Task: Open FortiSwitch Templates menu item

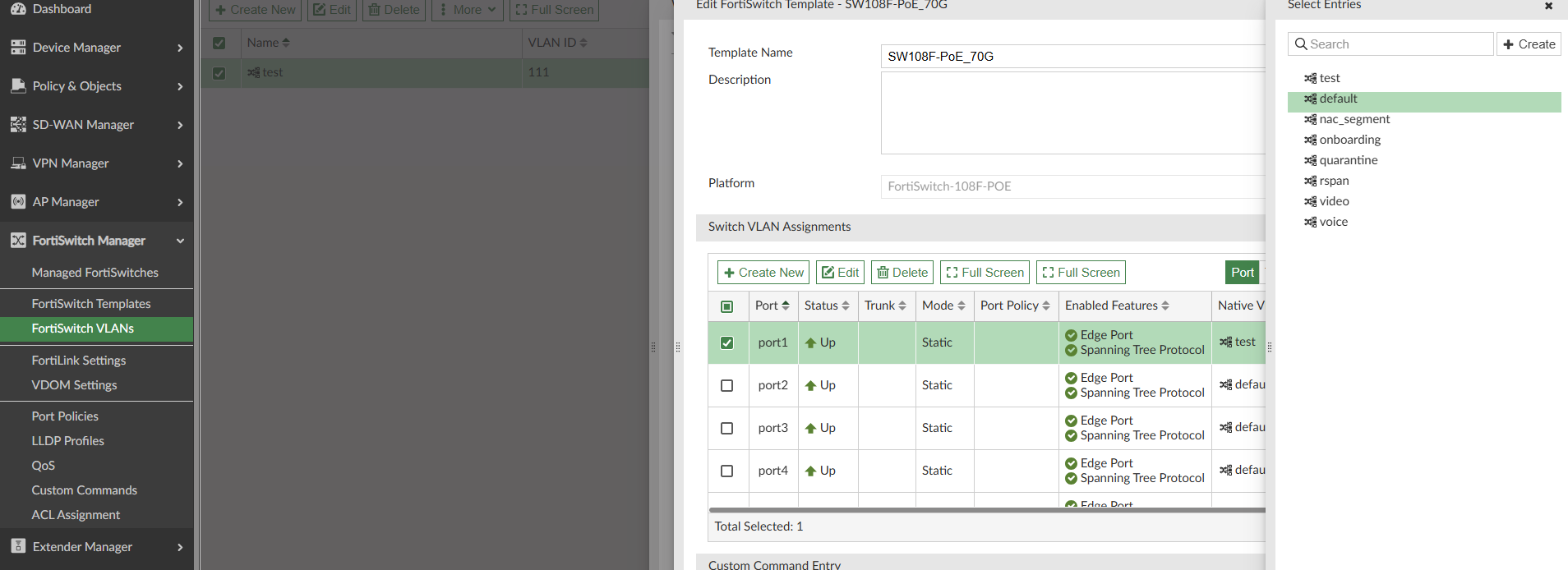Action: [91, 304]
